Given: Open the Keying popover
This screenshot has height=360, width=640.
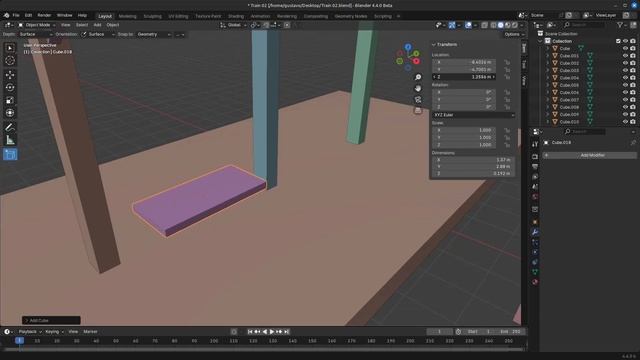Looking at the screenshot, I should (54, 332).
